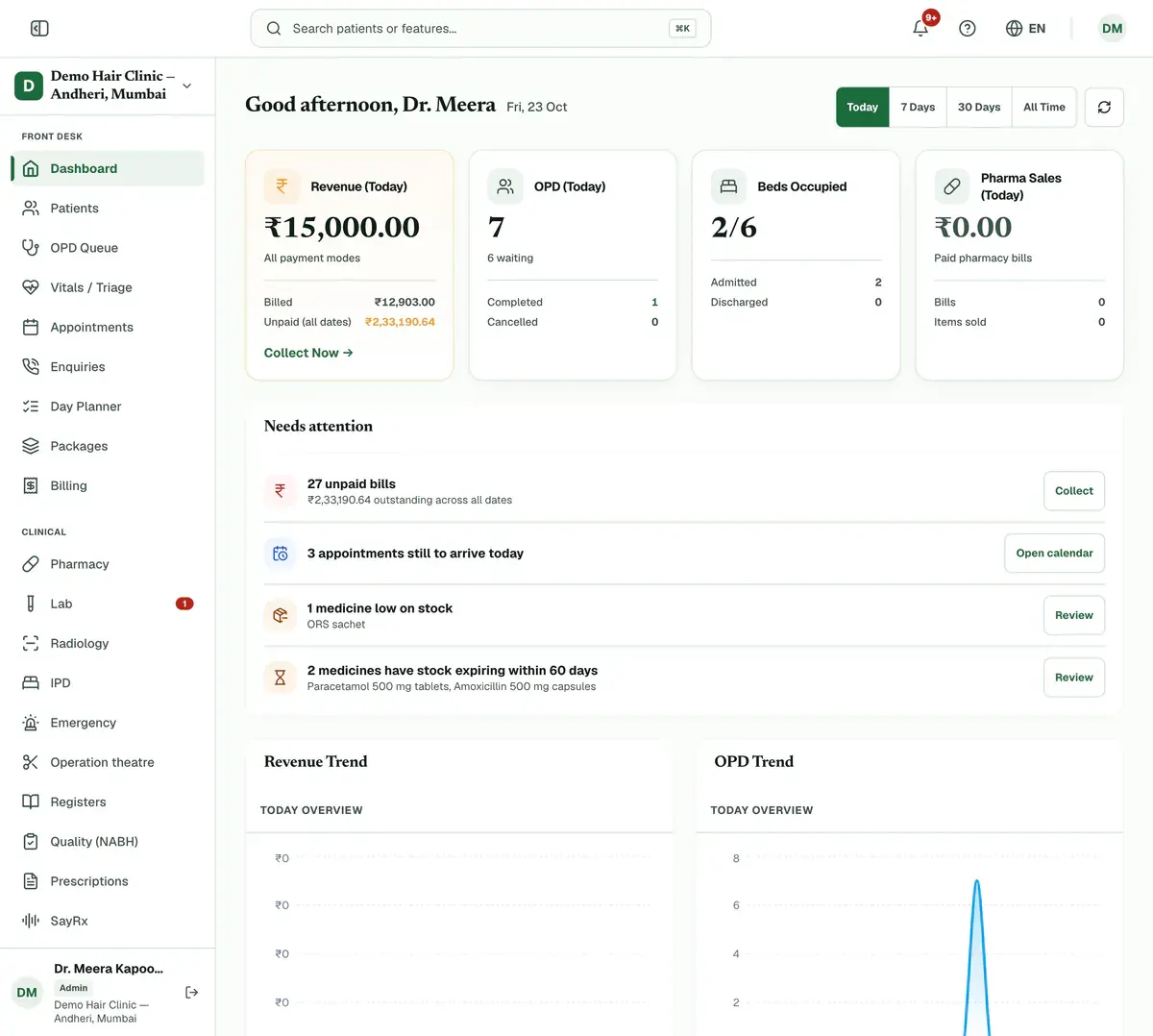
Task: Click Collect for 27 unpaid bills
Action: pos(1074,491)
